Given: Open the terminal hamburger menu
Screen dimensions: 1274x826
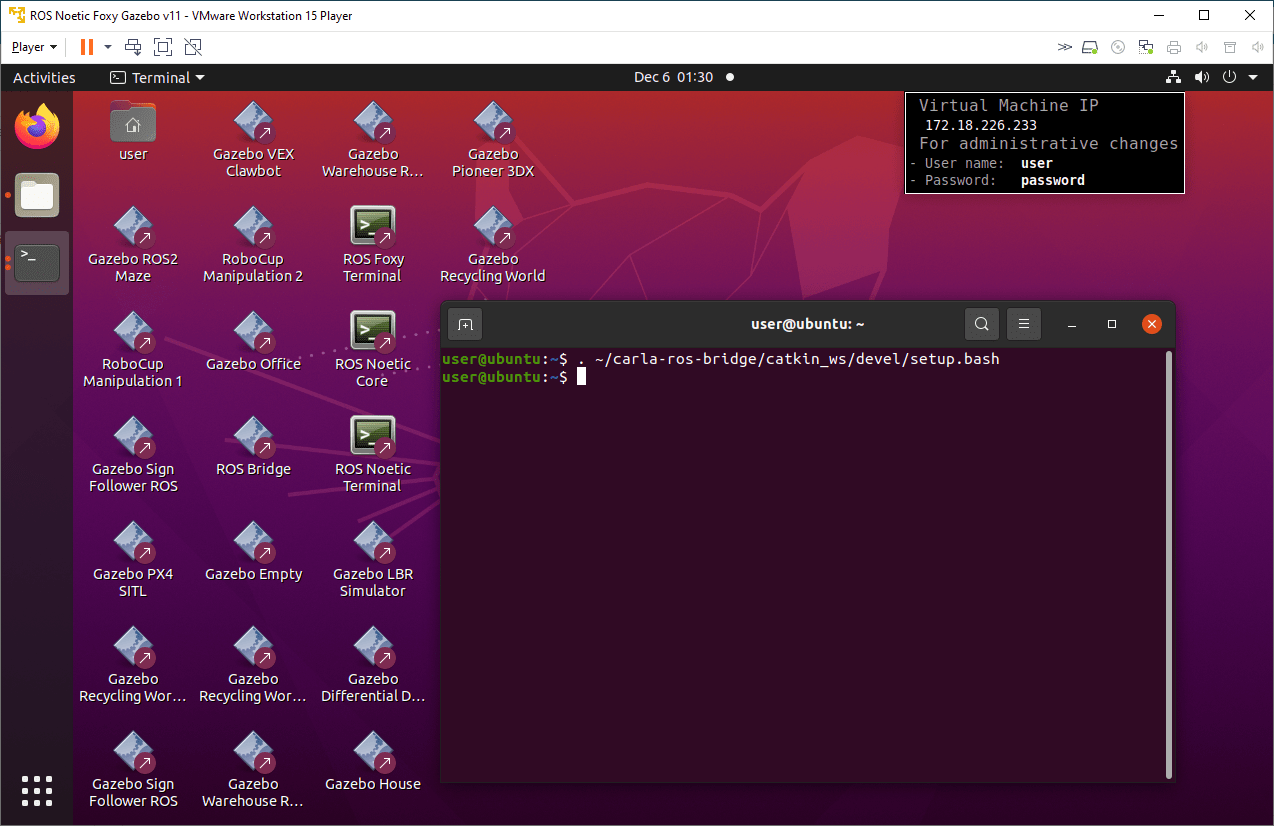Looking at the screenshot, I should pos(1023,324).
